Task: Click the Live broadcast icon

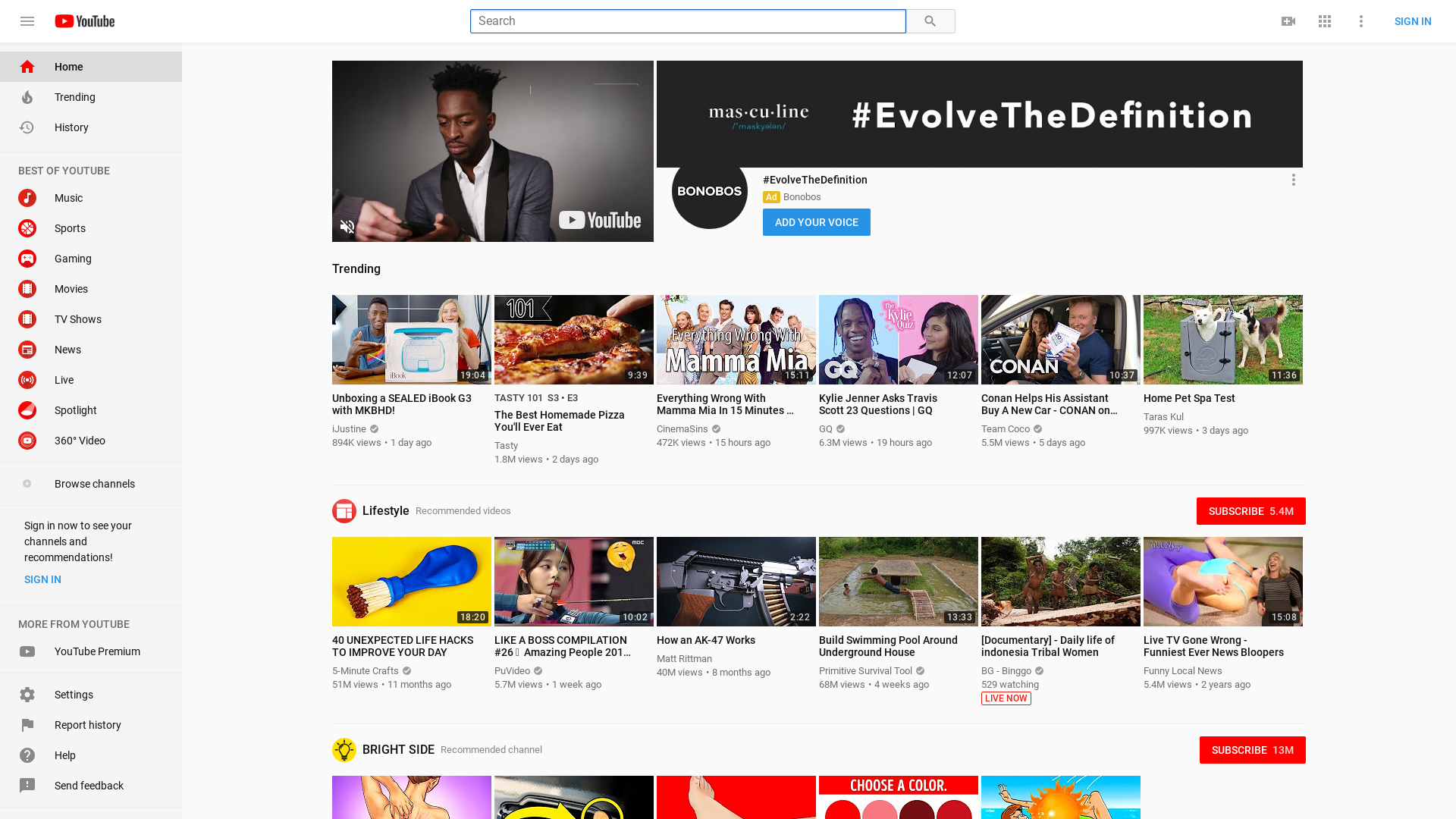Action: 27,380
